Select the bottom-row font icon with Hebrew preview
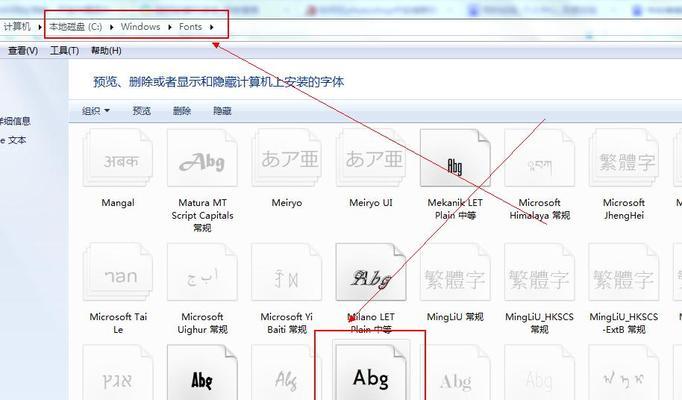 click(118, 374)
